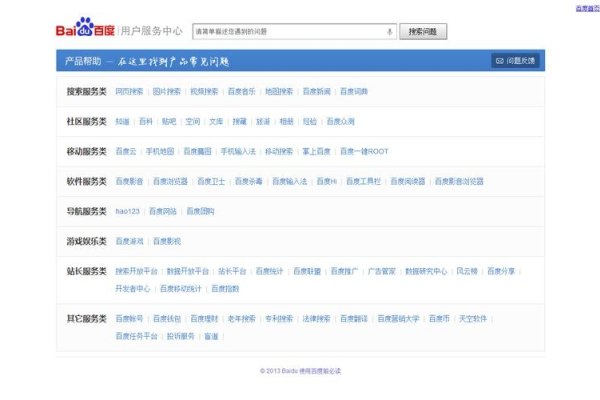
Task: Open the 数据开放平台 link
Action: (188, 271)
